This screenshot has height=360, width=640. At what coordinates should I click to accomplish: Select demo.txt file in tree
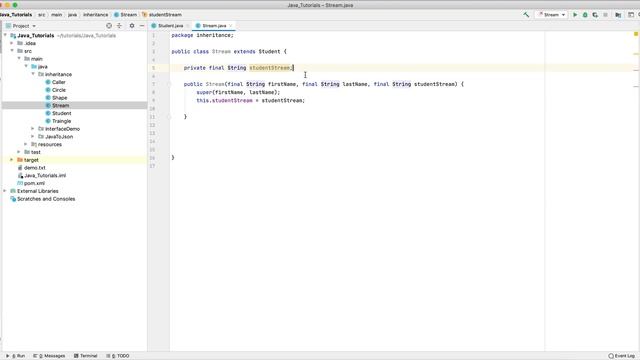click(x=34, y=168)
